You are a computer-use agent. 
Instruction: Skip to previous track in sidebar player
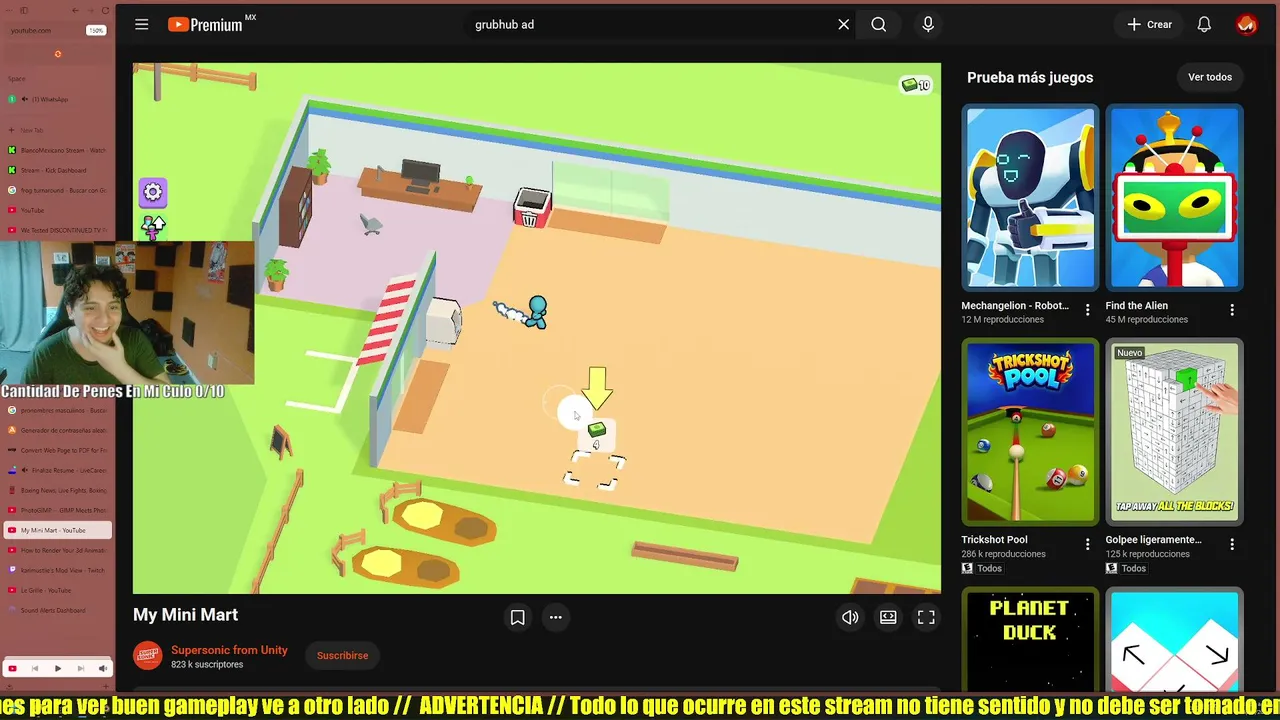[x=35, y=668]
